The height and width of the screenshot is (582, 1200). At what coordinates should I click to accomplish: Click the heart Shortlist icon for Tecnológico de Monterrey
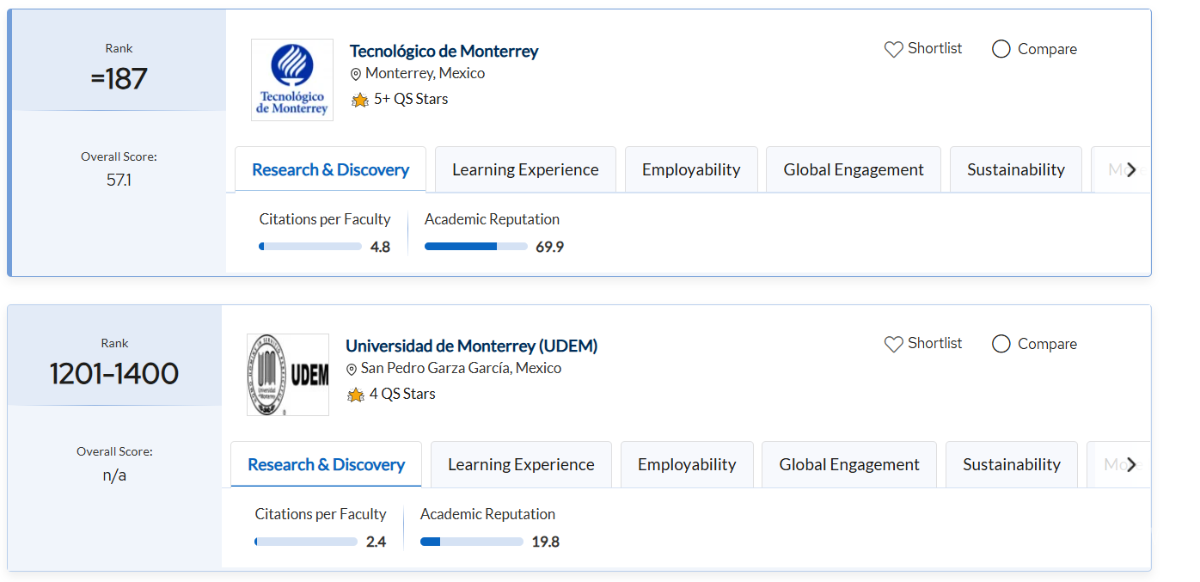(x=893, y=48)
